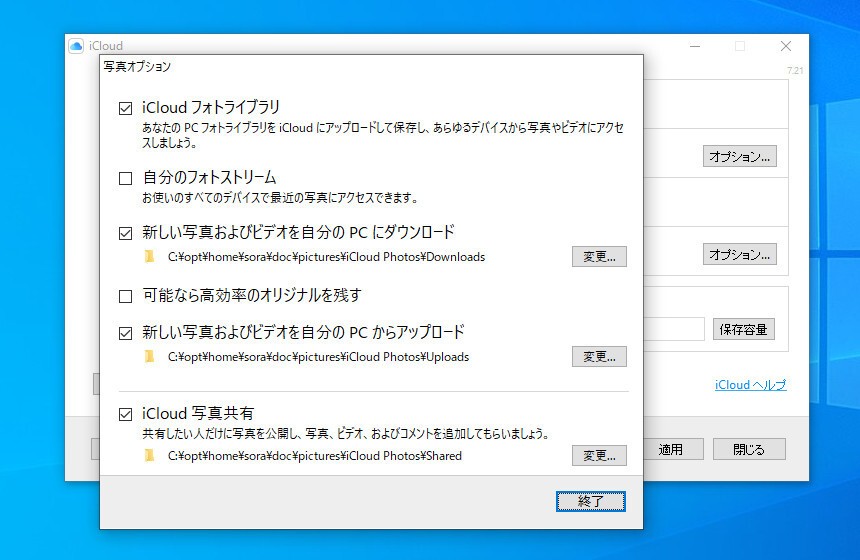Click 変更 button for Shared folder

point(599,456)
